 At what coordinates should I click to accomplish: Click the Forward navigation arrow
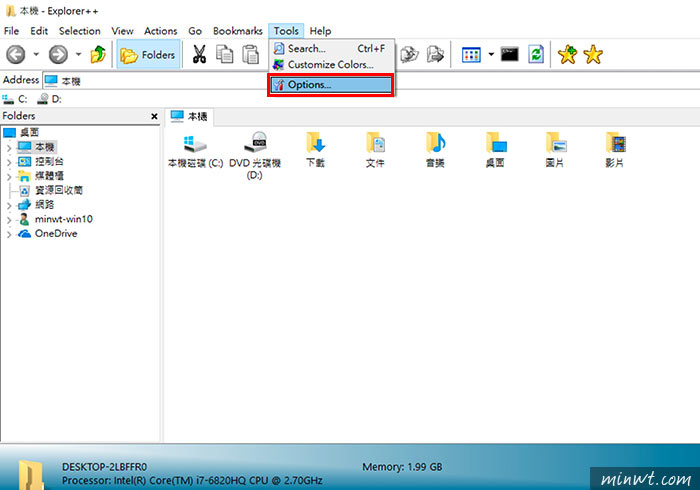click(58, 55)
